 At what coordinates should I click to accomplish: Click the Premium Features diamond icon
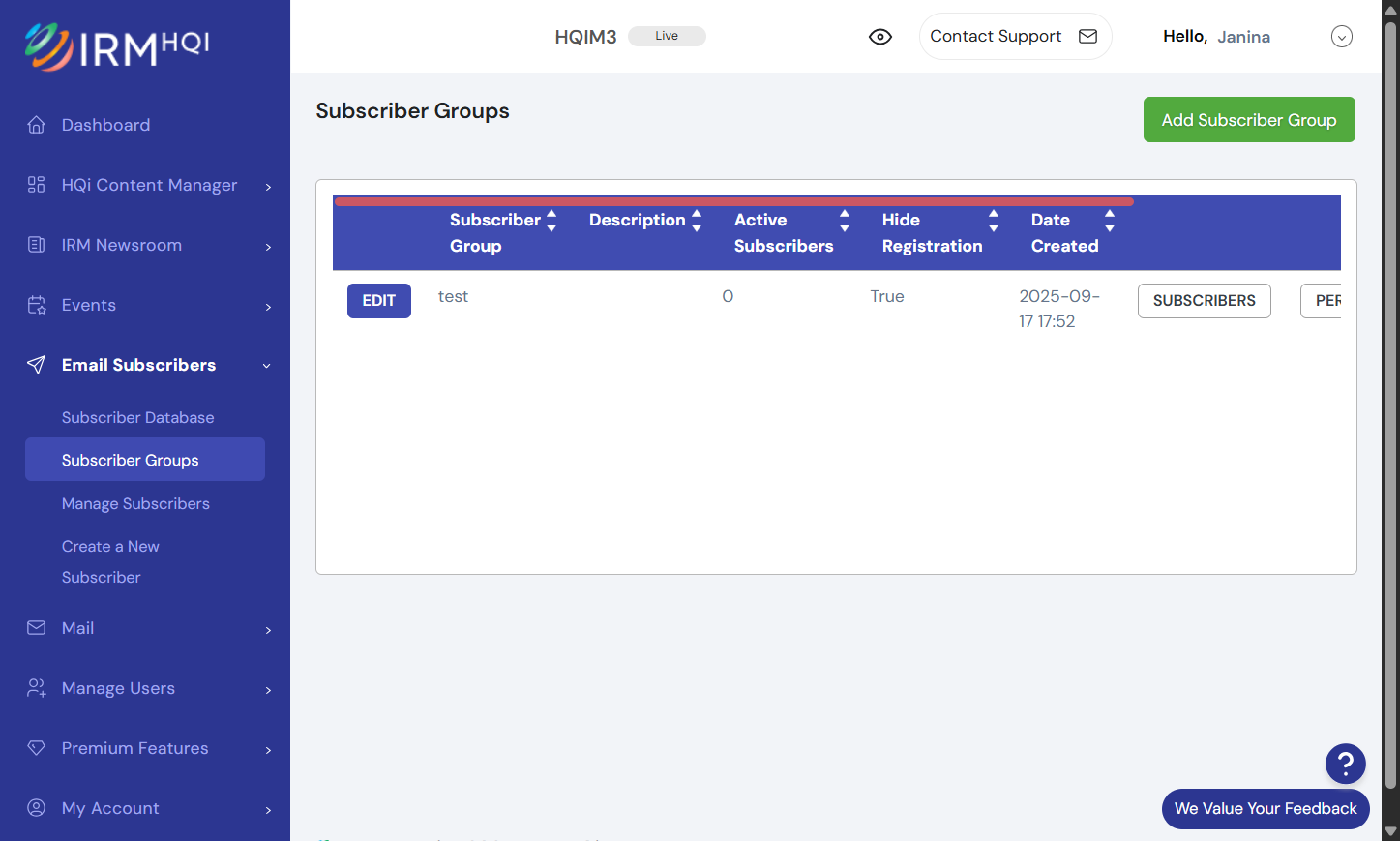(37, 748)
